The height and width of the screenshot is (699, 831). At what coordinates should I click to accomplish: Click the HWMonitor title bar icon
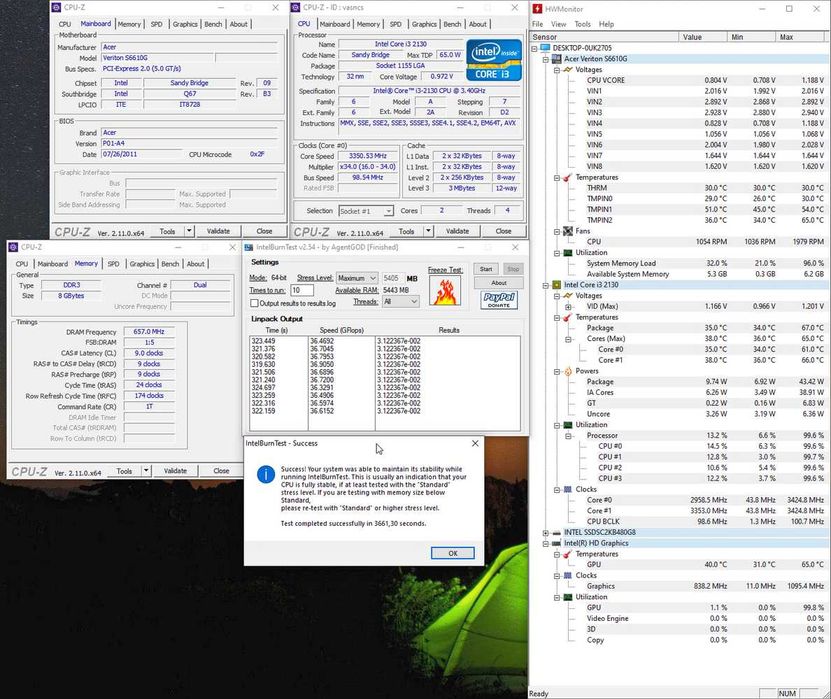[x=537, y=8]
